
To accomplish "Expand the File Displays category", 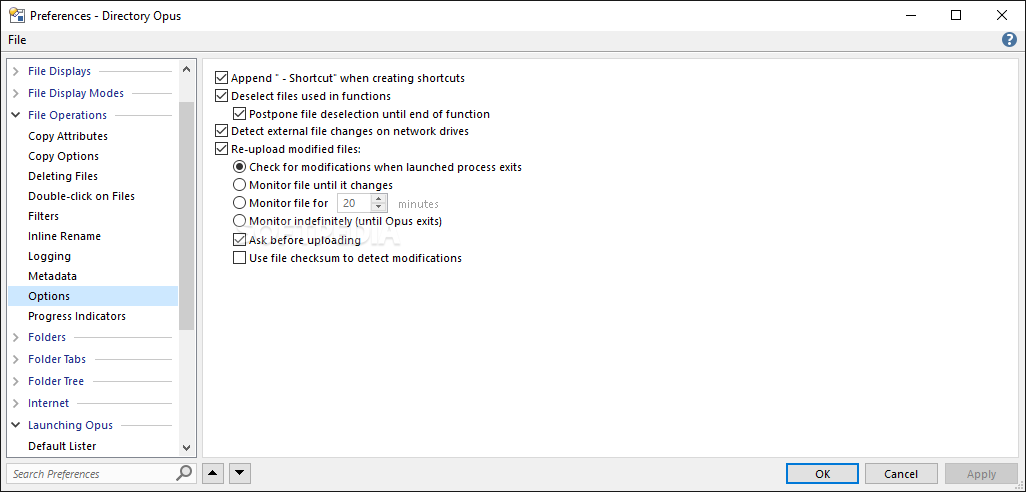I will click(16, 71).
